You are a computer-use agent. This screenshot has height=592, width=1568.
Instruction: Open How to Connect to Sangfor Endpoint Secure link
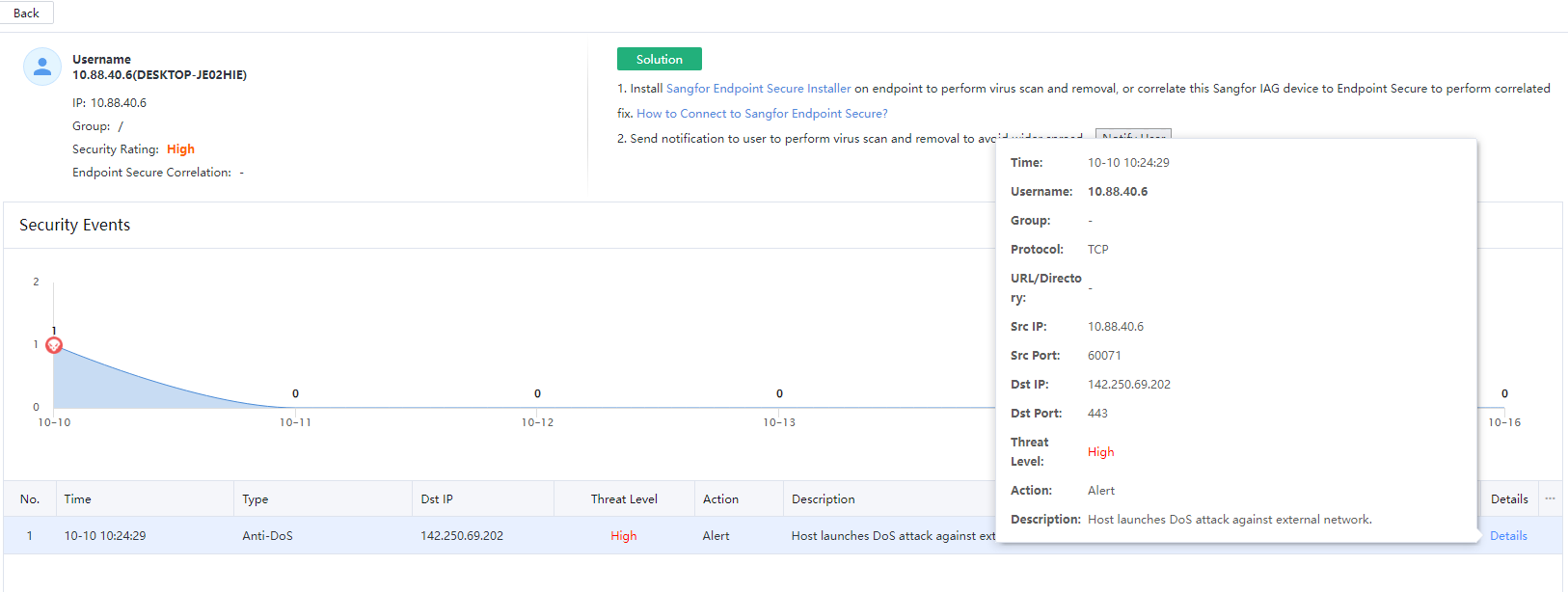click(762, 114)
